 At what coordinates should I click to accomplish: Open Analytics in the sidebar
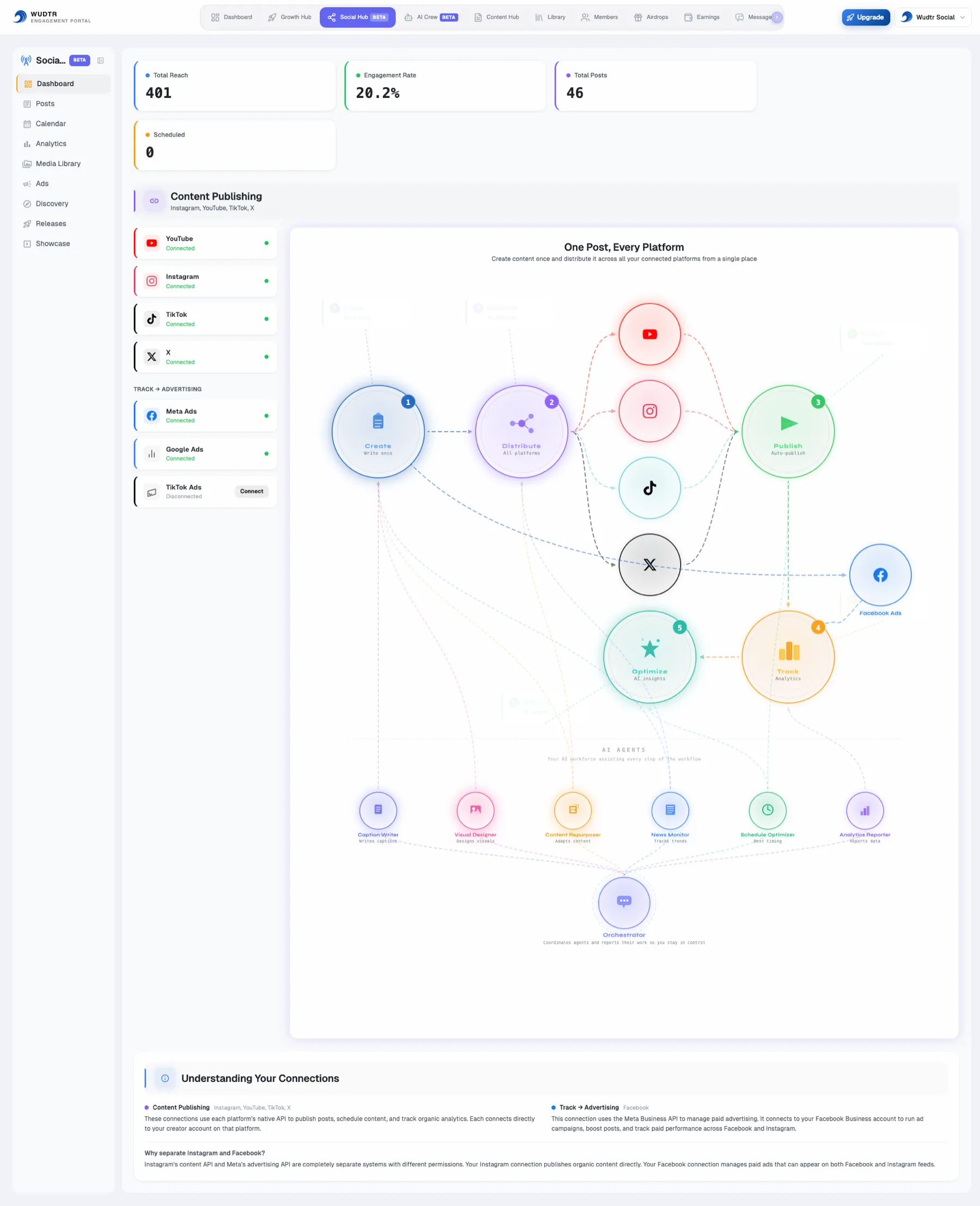point(64,144)
